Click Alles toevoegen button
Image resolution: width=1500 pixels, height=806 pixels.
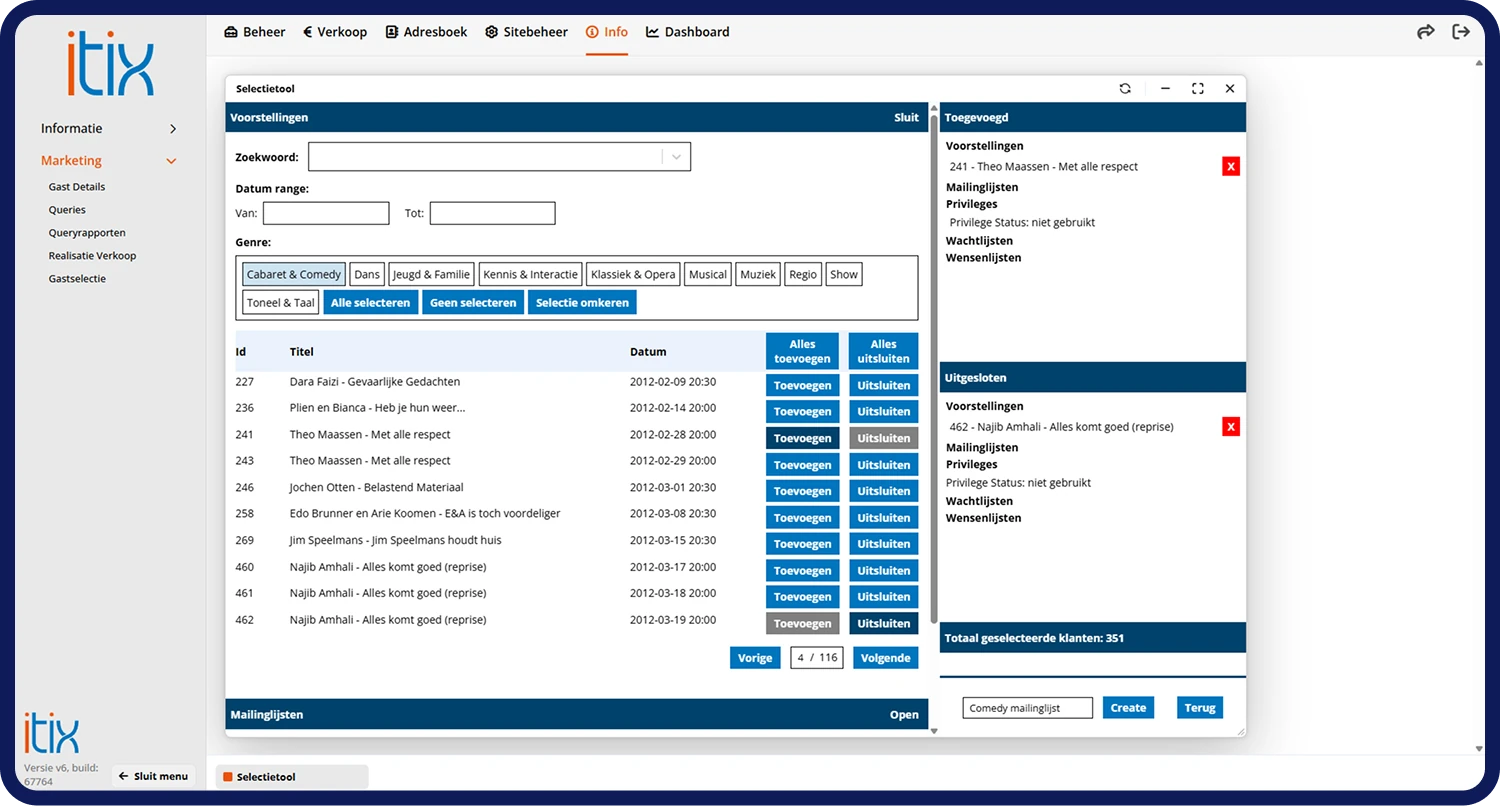point(802,352)
